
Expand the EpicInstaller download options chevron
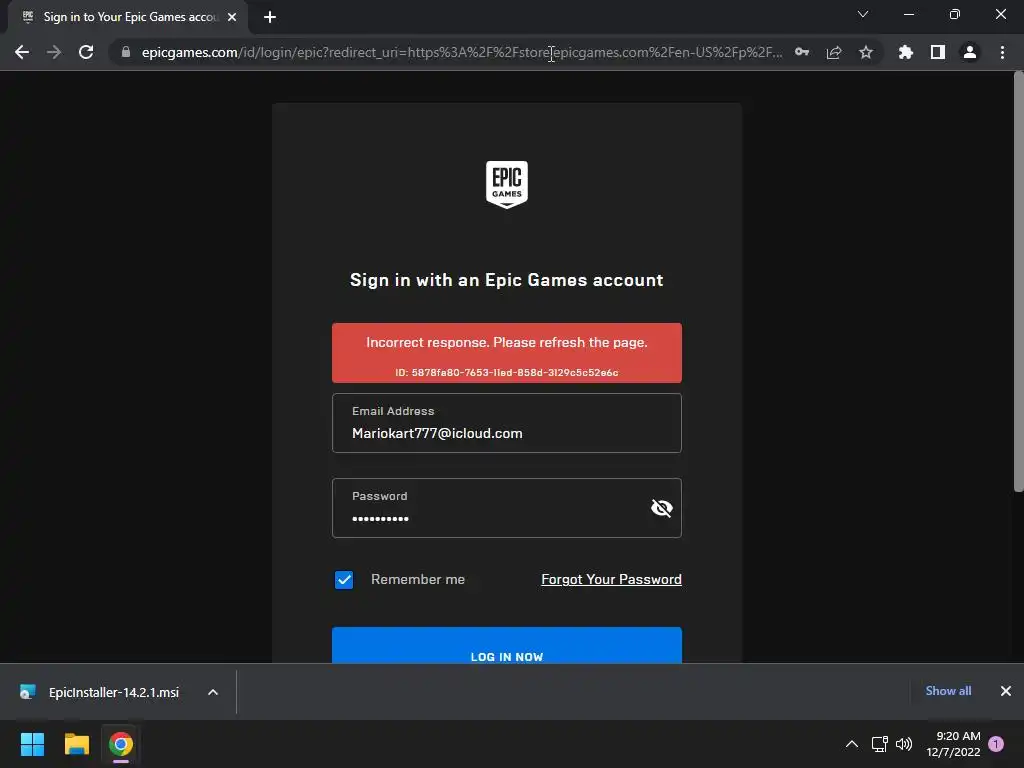tap(213, 692)
